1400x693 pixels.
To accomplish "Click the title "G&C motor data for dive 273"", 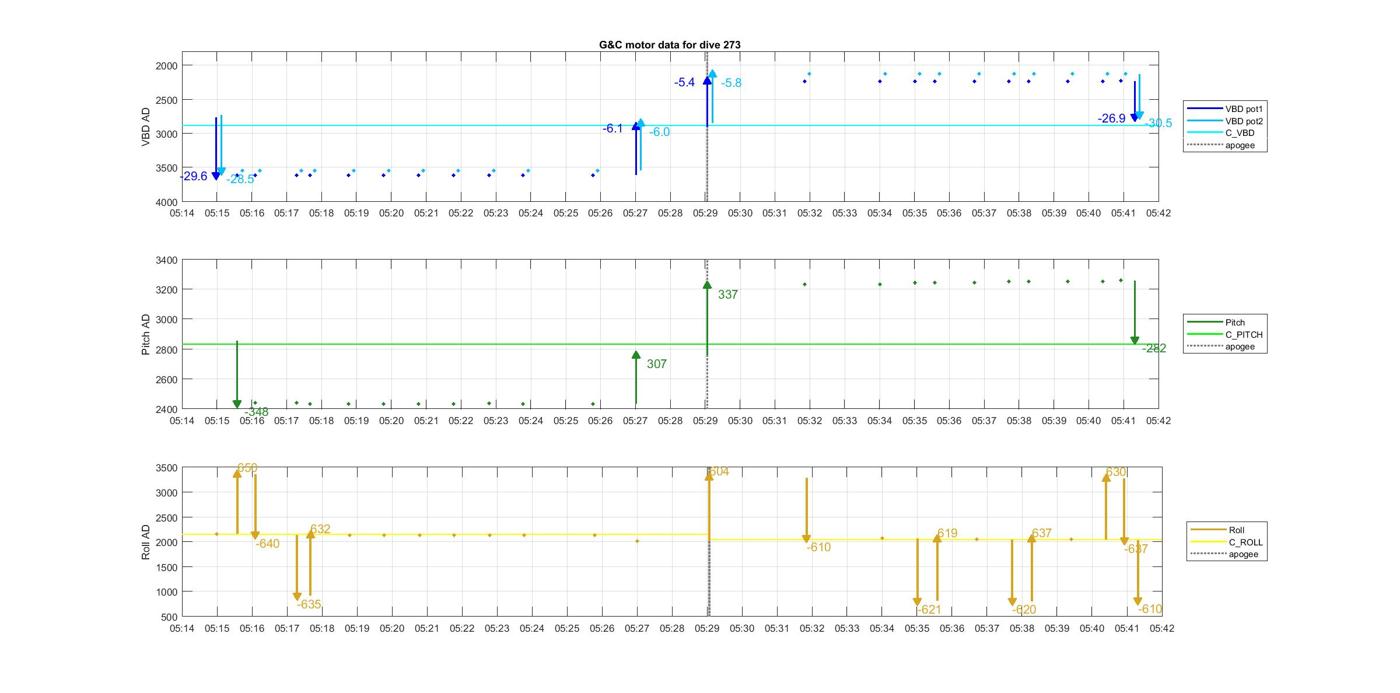I will point(669,45).
